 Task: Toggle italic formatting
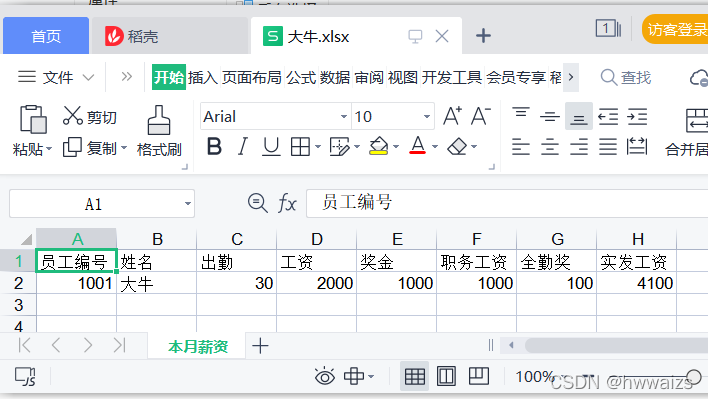coord(243,147)
